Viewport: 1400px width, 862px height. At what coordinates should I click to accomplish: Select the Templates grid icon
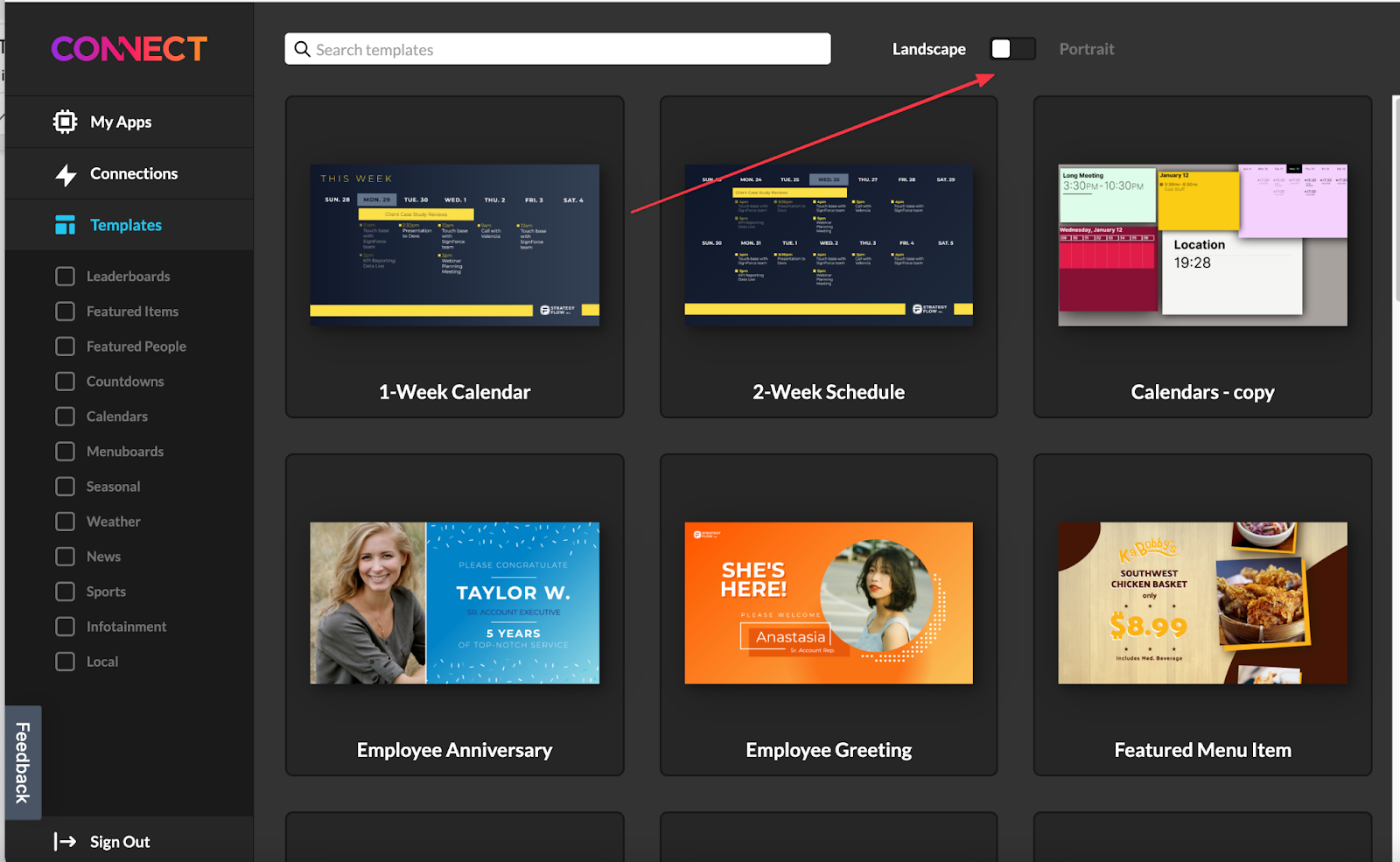(x=65, y=225)
